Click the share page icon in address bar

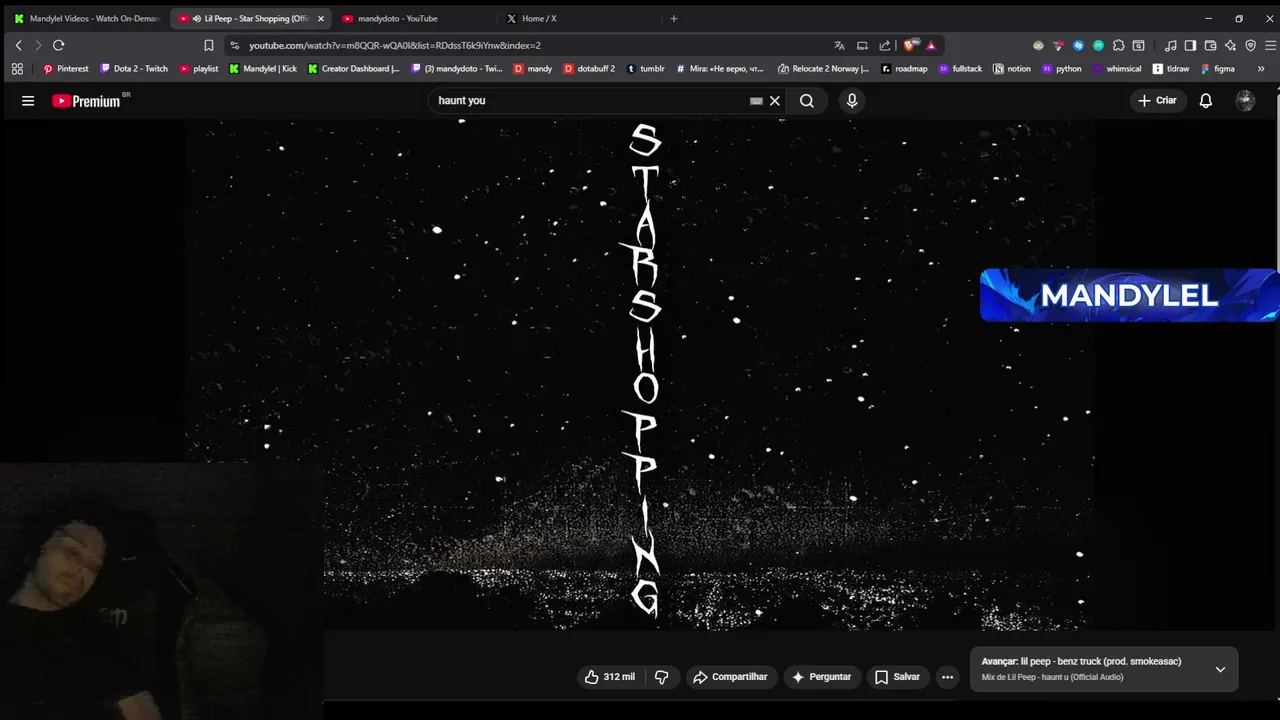coord(885,45)
